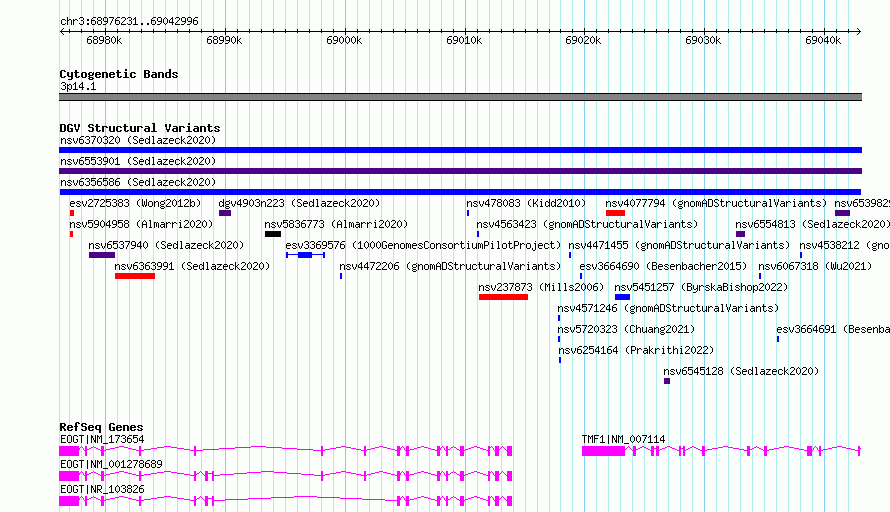
Task: Click the 69020k ruler tick label
Action: point(583,40)
